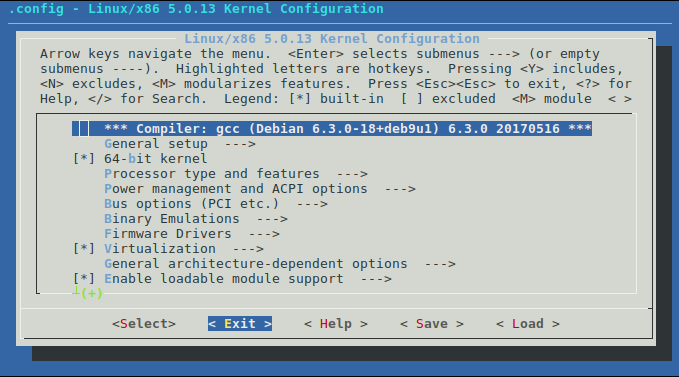
Task: Click the green (+) more-items indicator
Action: pos(91,293)
